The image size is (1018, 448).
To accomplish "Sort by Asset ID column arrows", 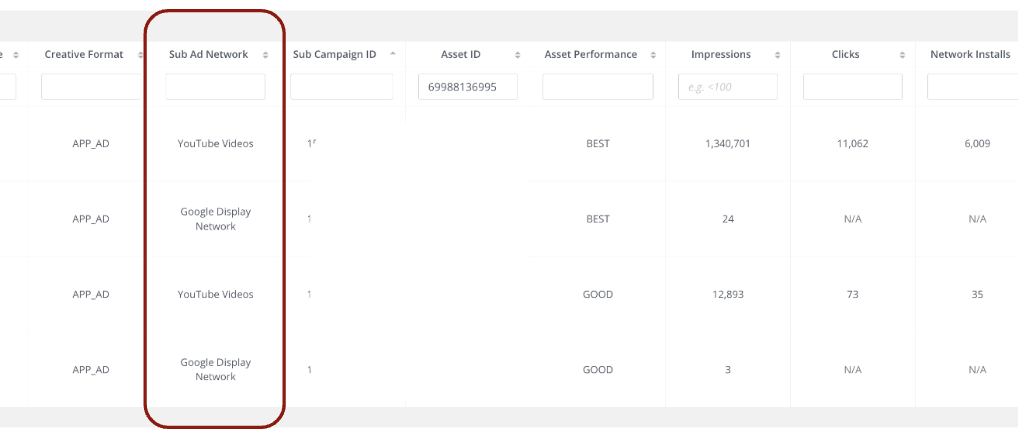I will [517, 55].
